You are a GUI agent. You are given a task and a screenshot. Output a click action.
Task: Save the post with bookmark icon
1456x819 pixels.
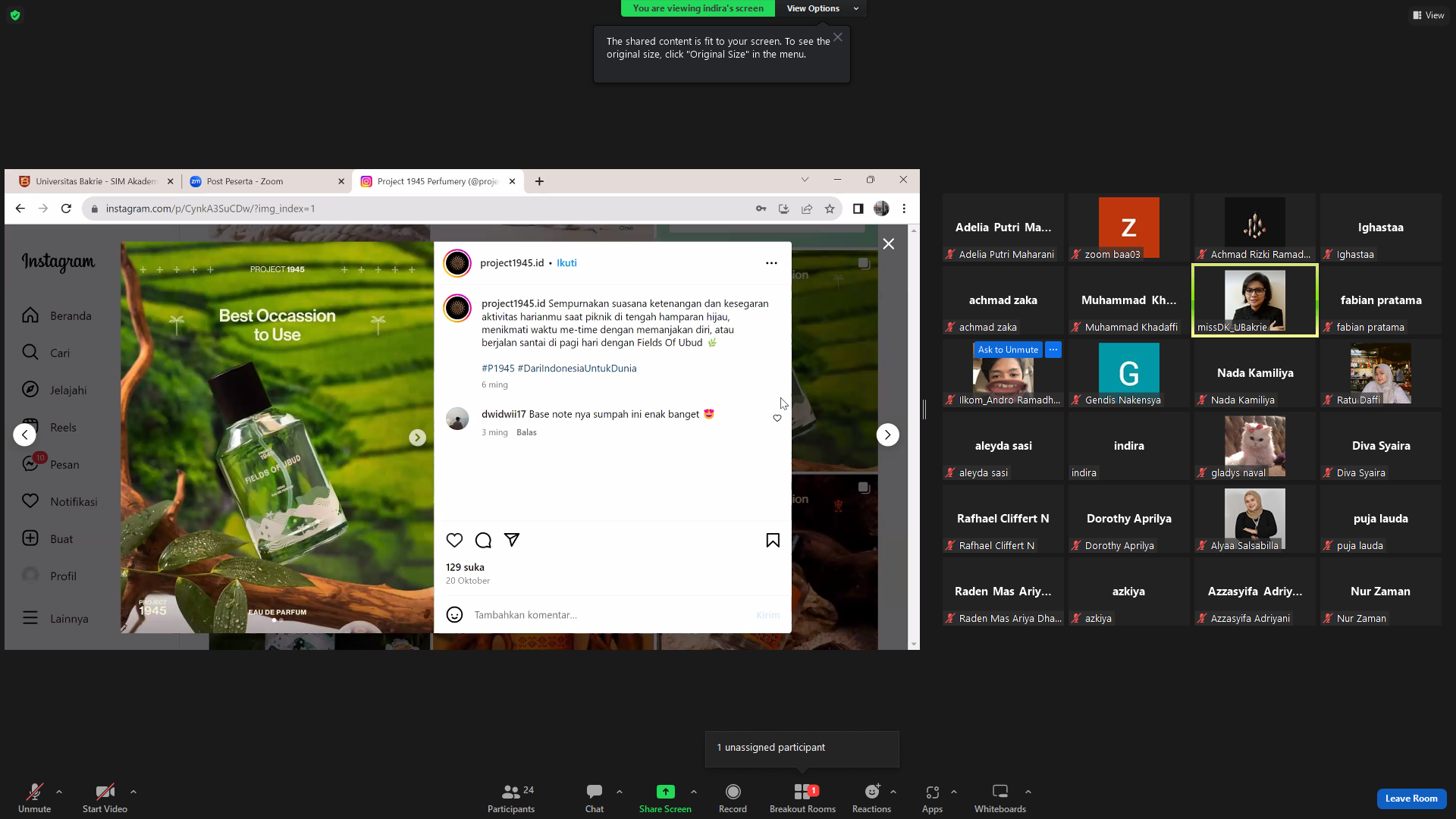[773, 540]
